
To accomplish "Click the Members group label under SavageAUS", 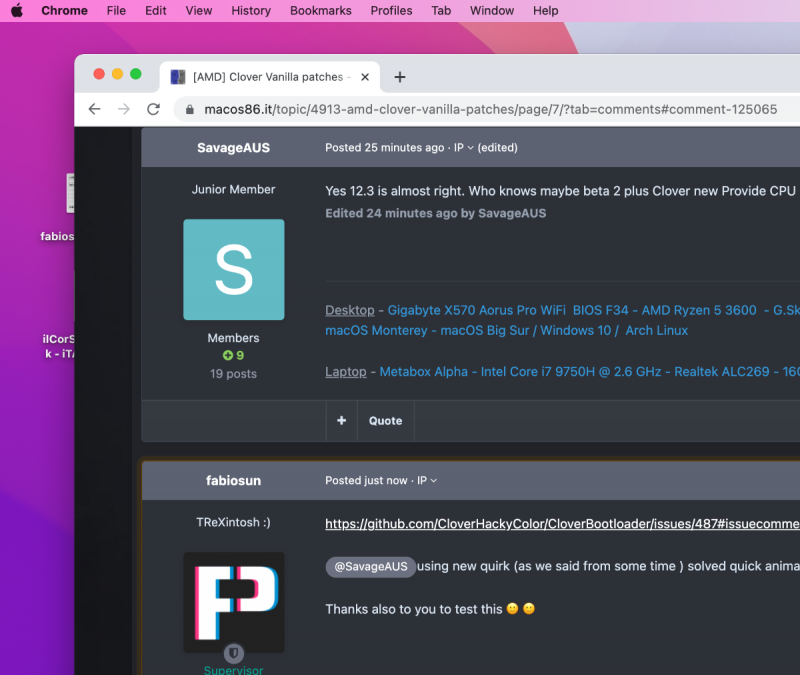I will point(234,338).
